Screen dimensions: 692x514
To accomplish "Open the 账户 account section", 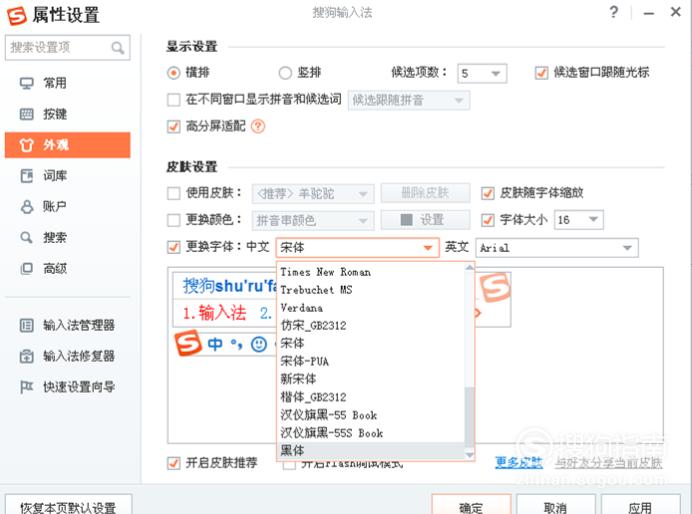I will (x=68, y=206).
